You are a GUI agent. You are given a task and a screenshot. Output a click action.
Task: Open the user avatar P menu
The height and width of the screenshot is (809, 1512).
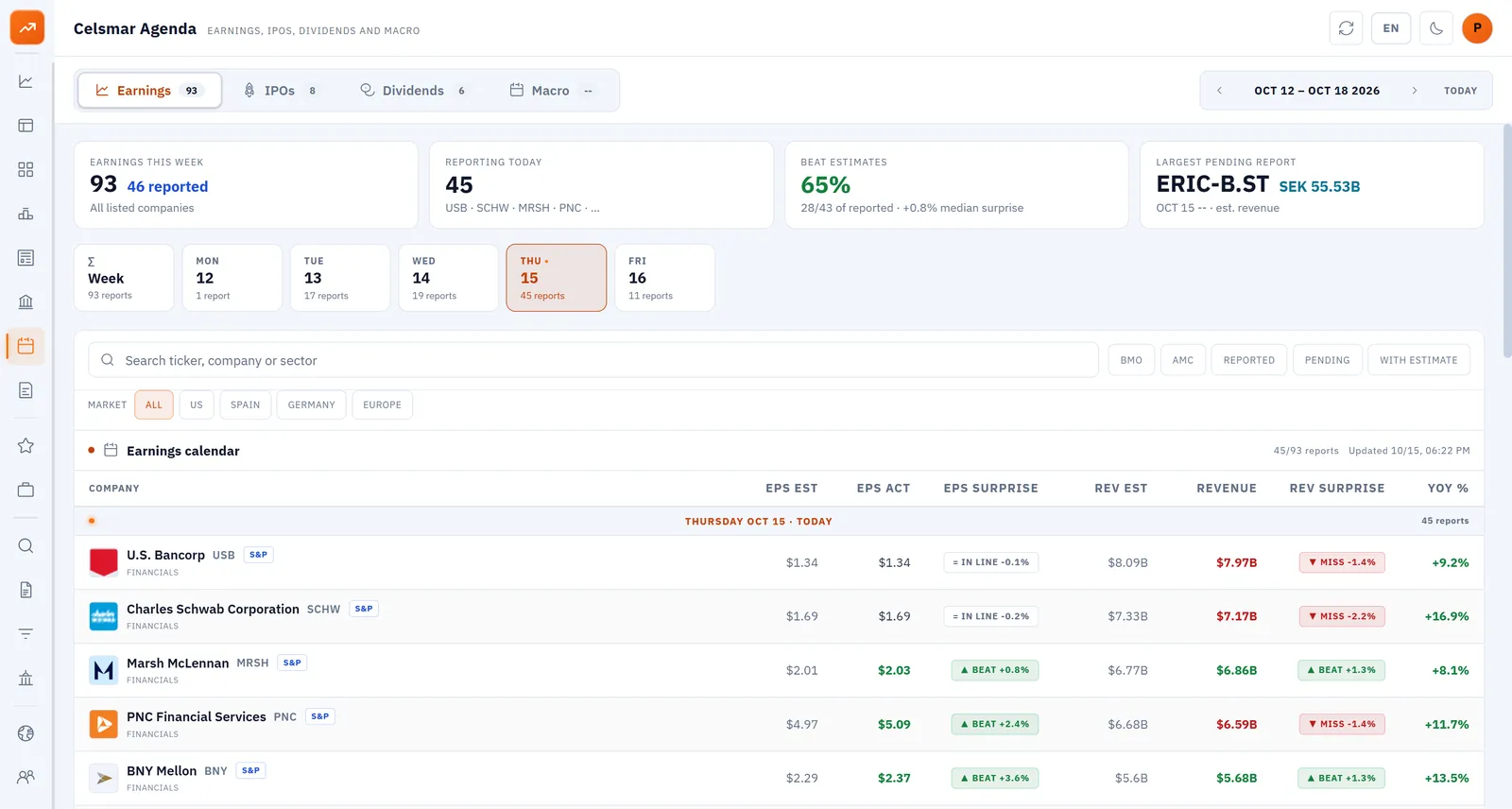tap(1477, 28)
